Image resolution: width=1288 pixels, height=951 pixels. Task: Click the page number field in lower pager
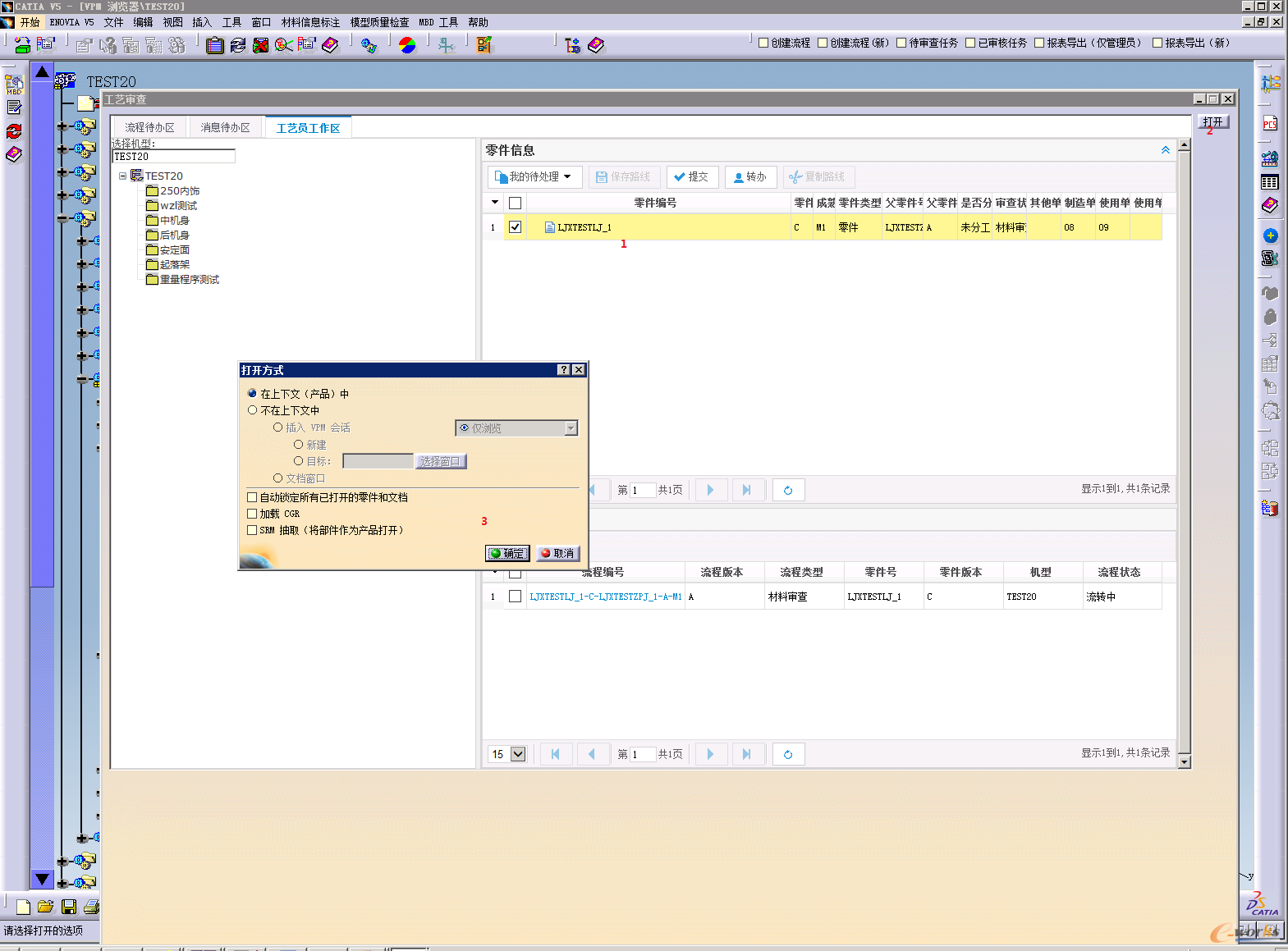point(643,754)
